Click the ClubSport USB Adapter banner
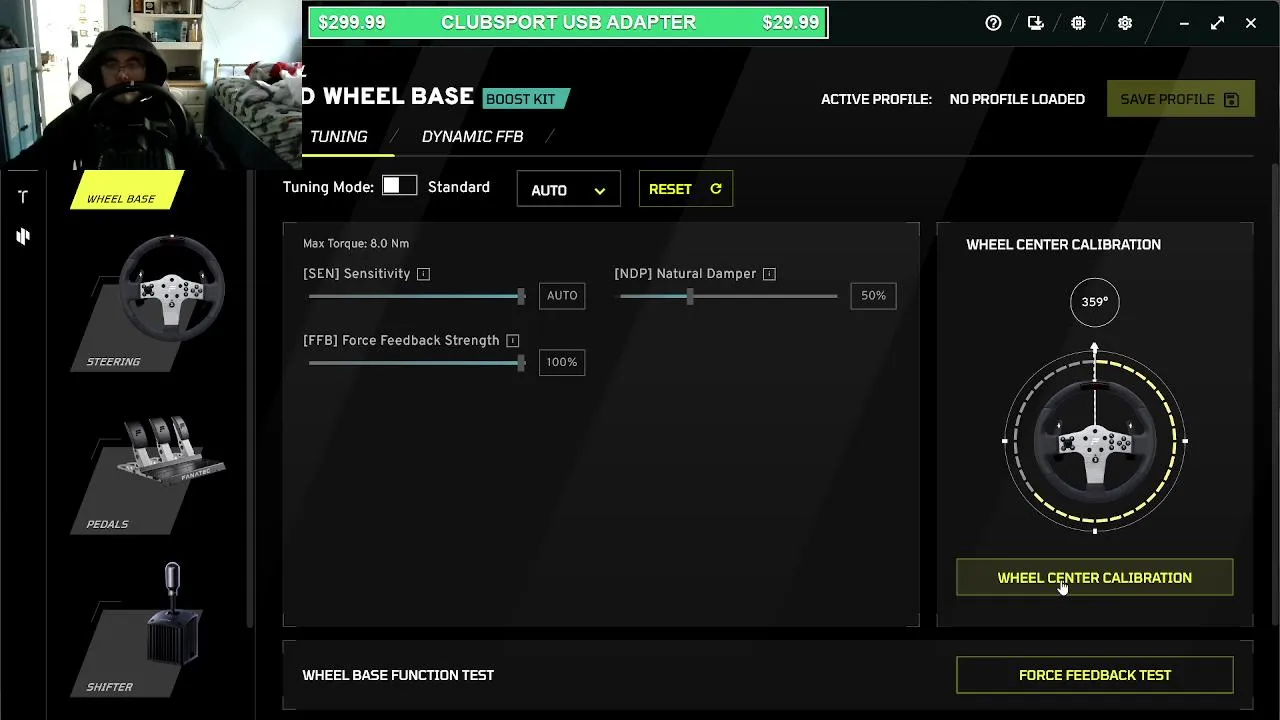 click(x=568, y=23)
